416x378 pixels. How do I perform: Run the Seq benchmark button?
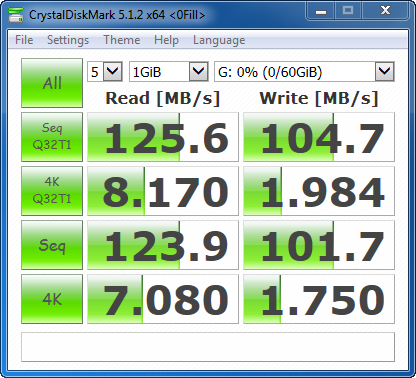52,245
